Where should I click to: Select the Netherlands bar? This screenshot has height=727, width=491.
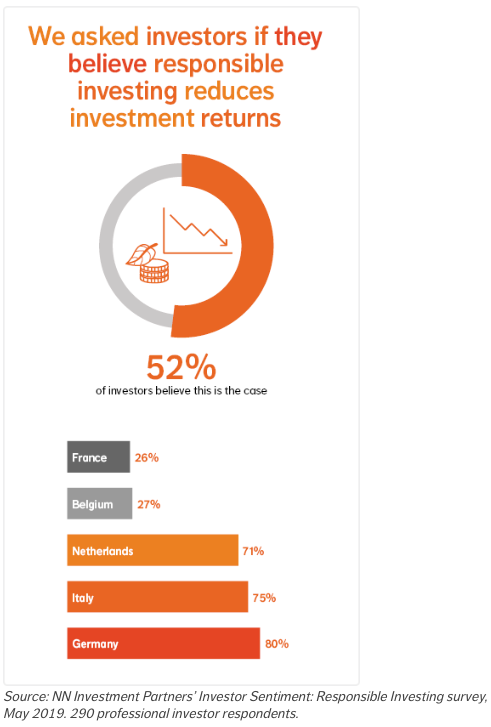(153, 550)
